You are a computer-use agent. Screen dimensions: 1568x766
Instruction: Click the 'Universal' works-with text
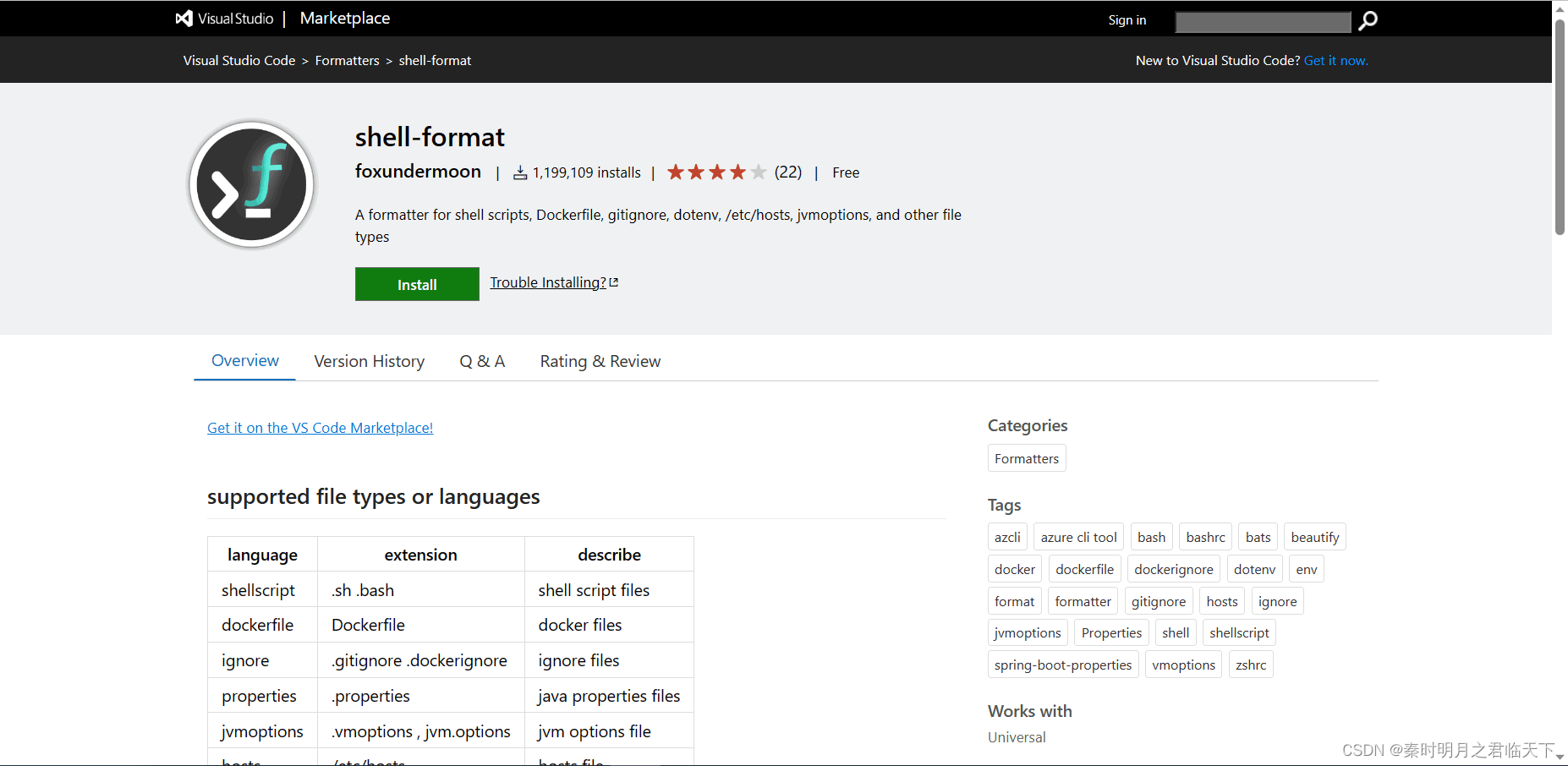1017,737
